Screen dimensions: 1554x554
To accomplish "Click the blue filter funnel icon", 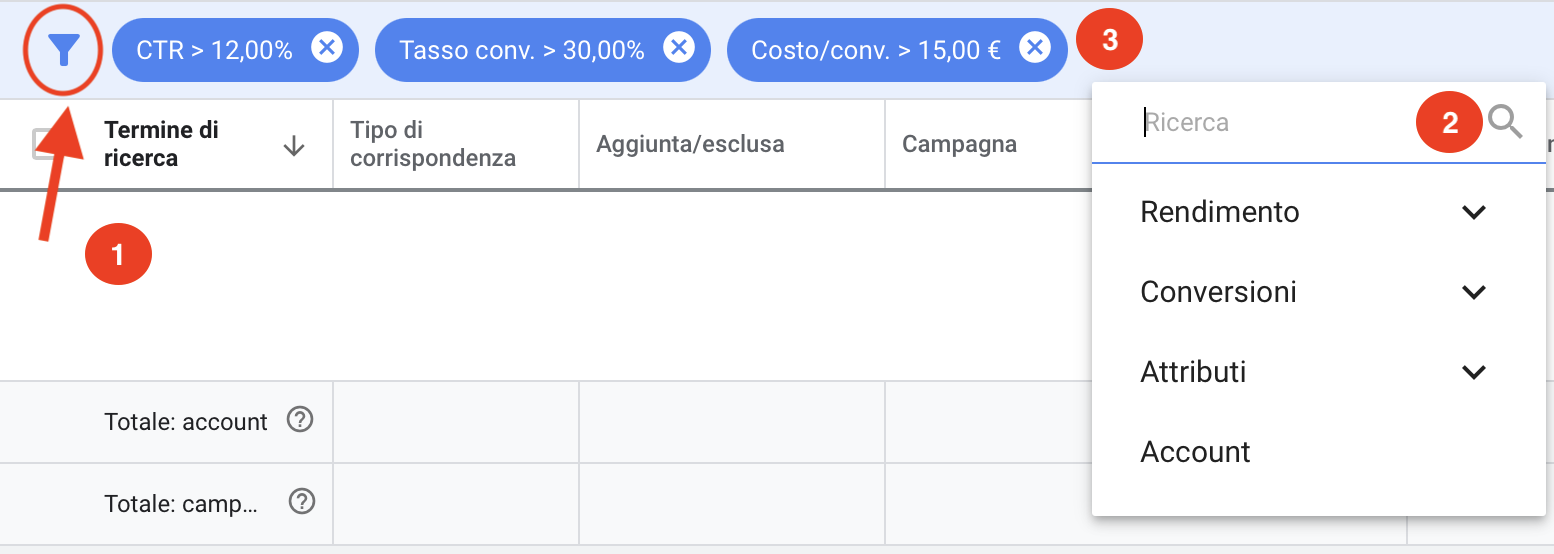I will tap(63, 49).
